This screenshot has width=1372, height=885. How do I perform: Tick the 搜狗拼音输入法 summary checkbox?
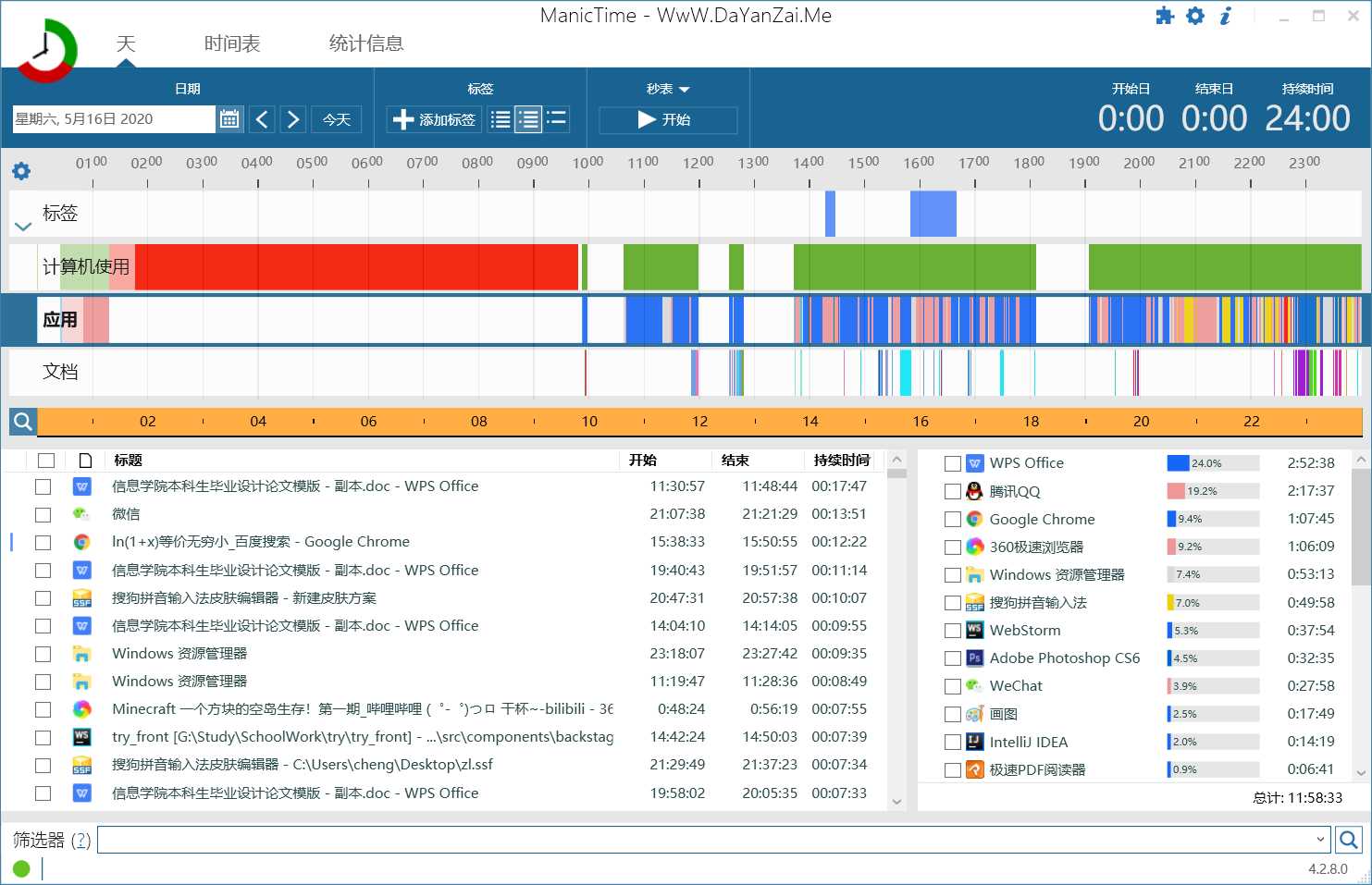coord(952,602)
